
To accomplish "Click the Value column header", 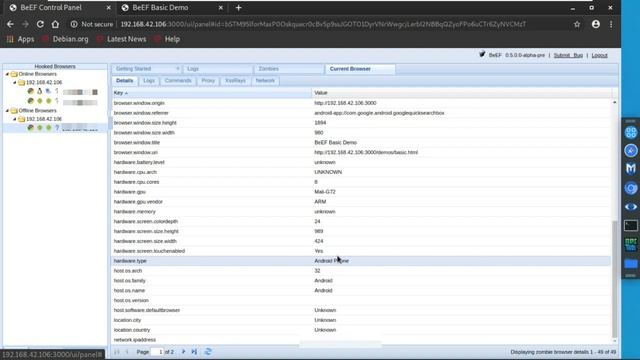I will pyautogui.click(x=461, y=93).
